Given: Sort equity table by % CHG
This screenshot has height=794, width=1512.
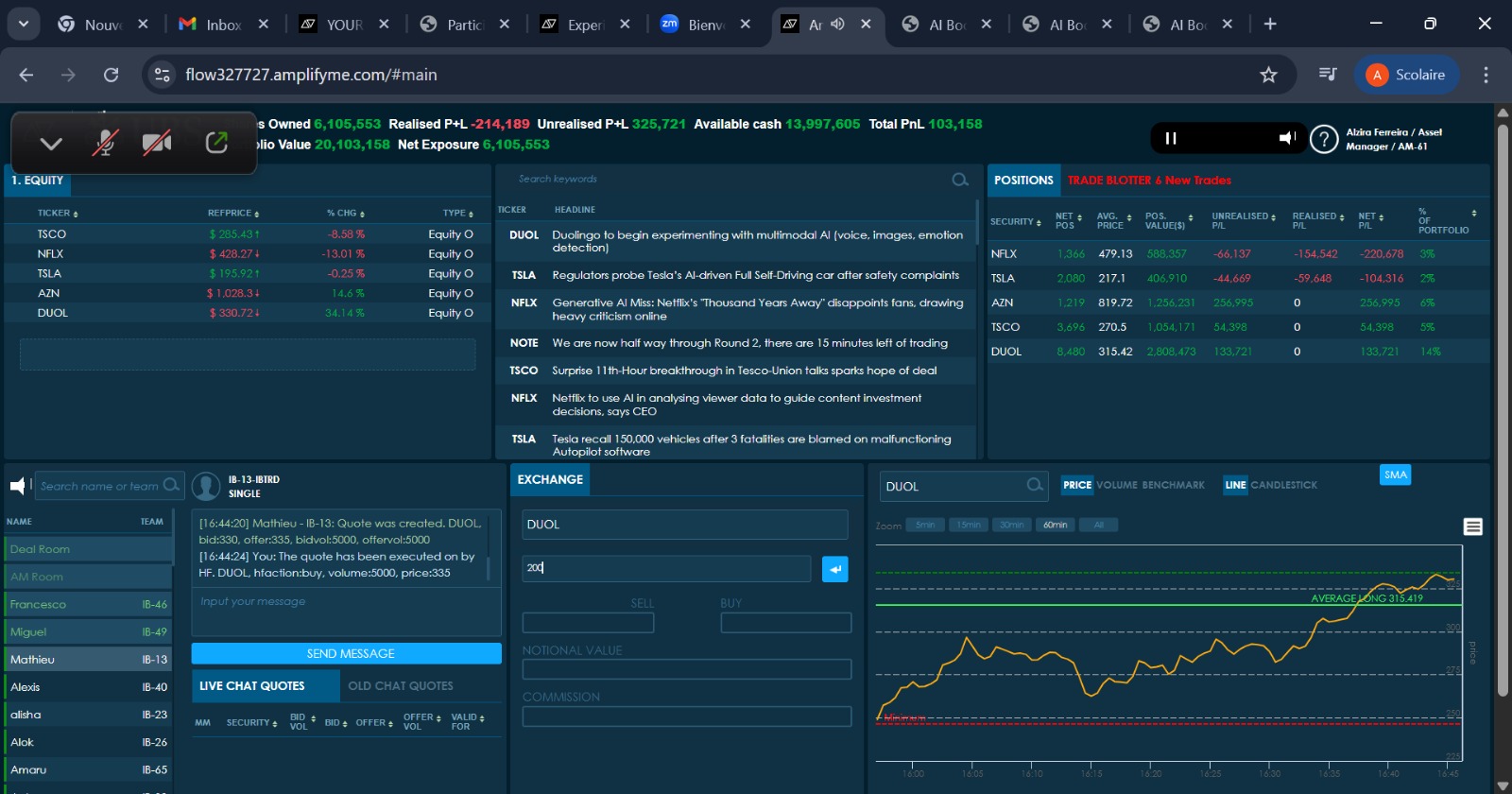Looking at the screenshot, I should point(346,214).
